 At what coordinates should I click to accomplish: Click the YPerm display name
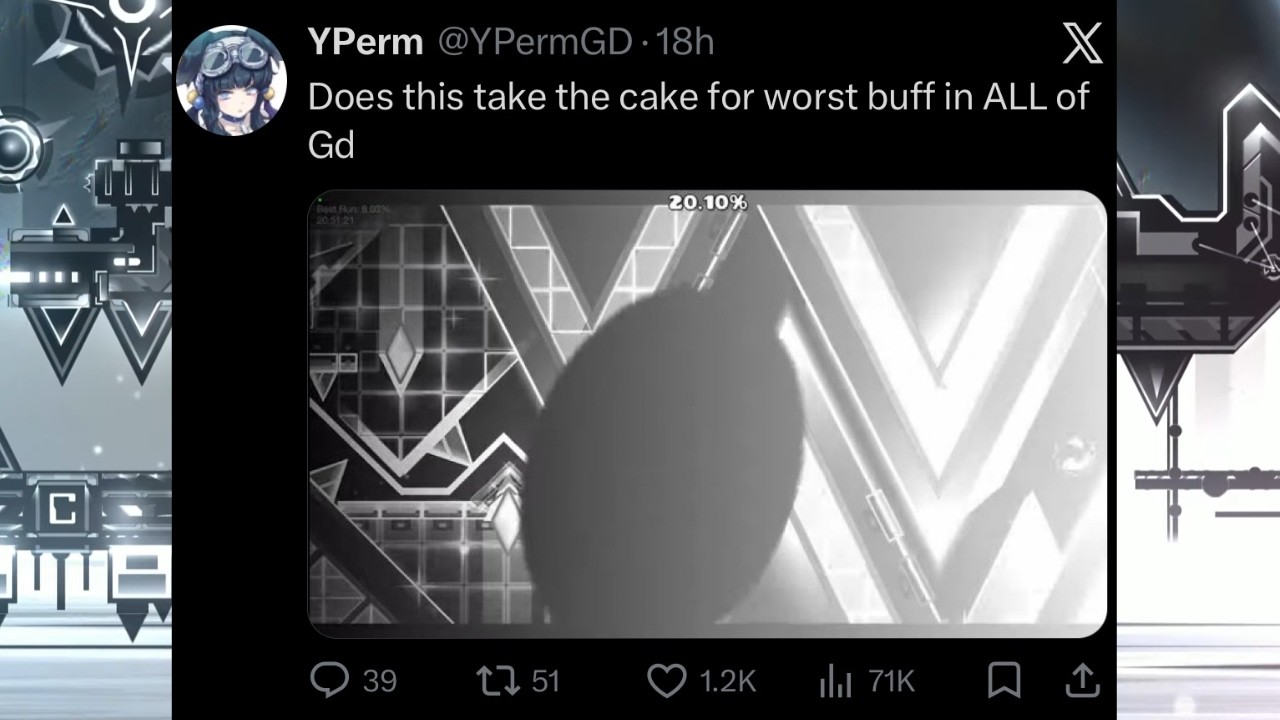coord(366,42)
